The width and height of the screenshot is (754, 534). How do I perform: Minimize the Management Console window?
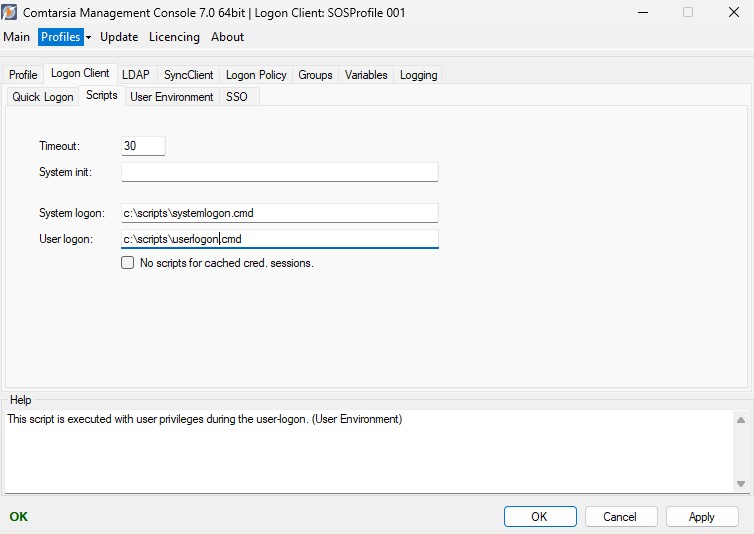click(x=643, y=13)
